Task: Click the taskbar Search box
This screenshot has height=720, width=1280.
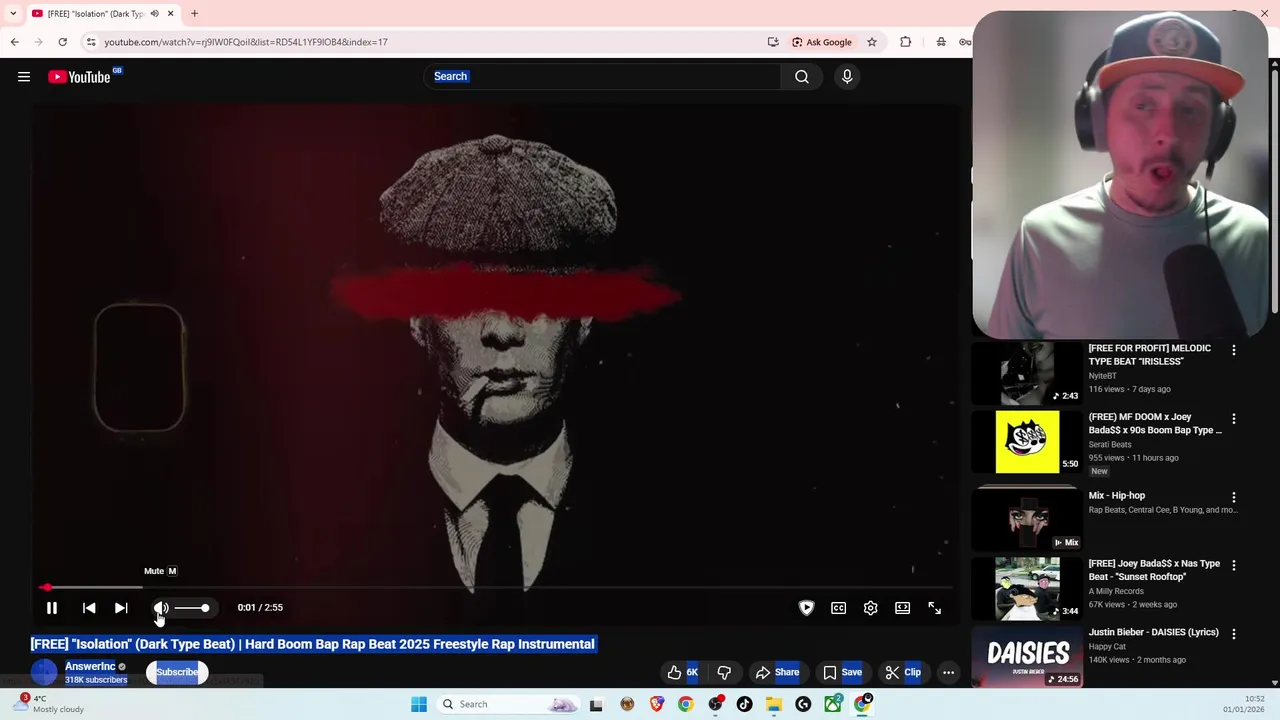Action: [509, 705]
